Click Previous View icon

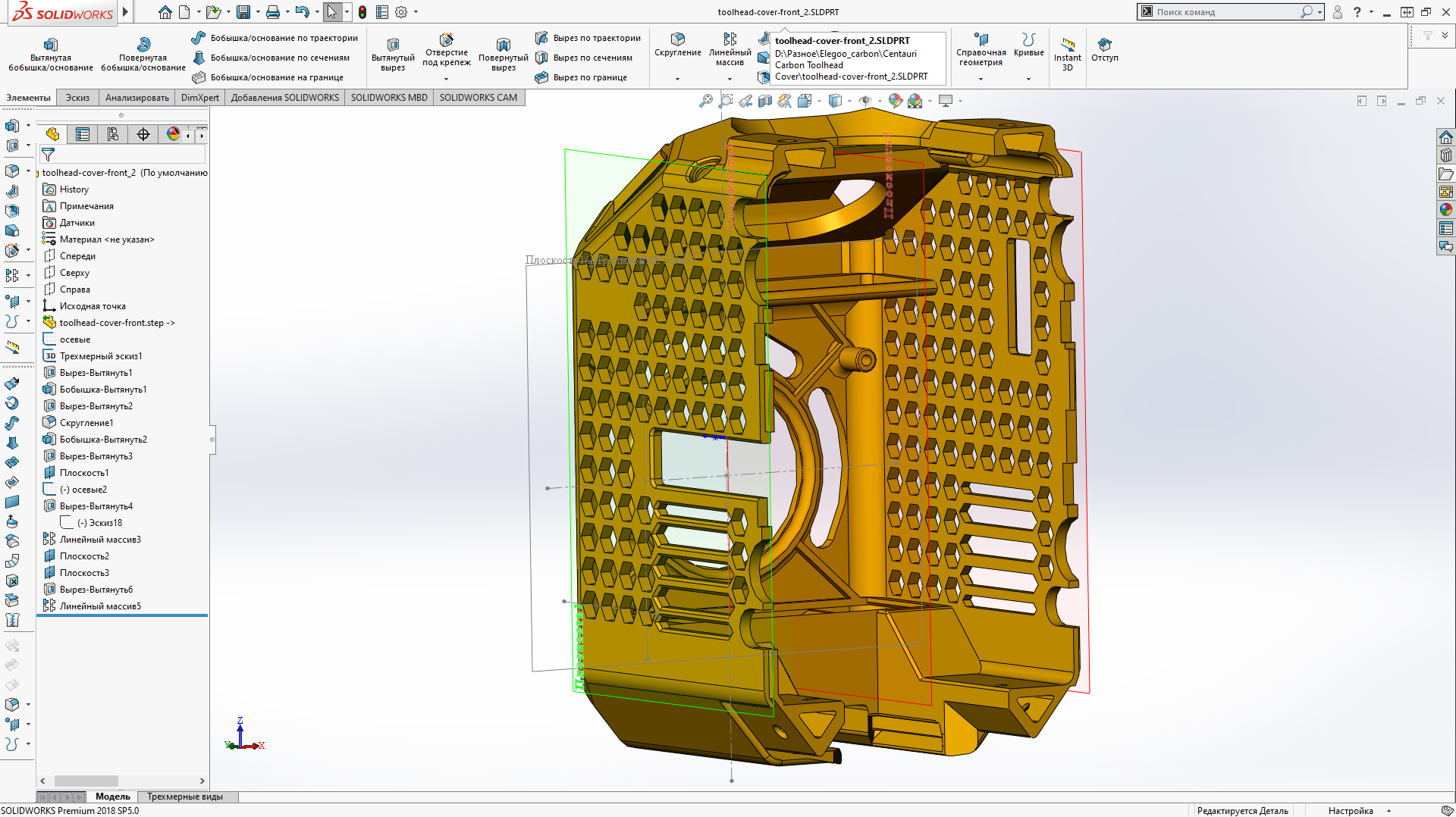[745, 101]
